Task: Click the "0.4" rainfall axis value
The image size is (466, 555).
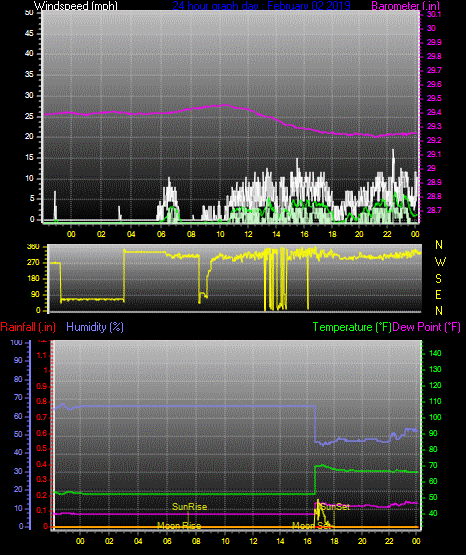Action: click(x=42, y=464)
